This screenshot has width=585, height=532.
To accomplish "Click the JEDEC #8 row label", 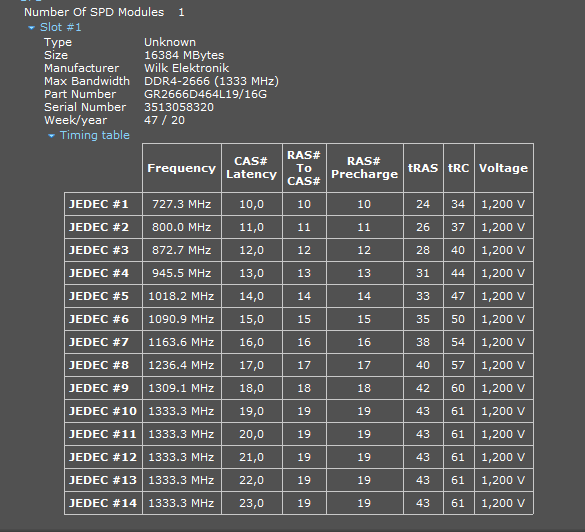I will (103, 365).
